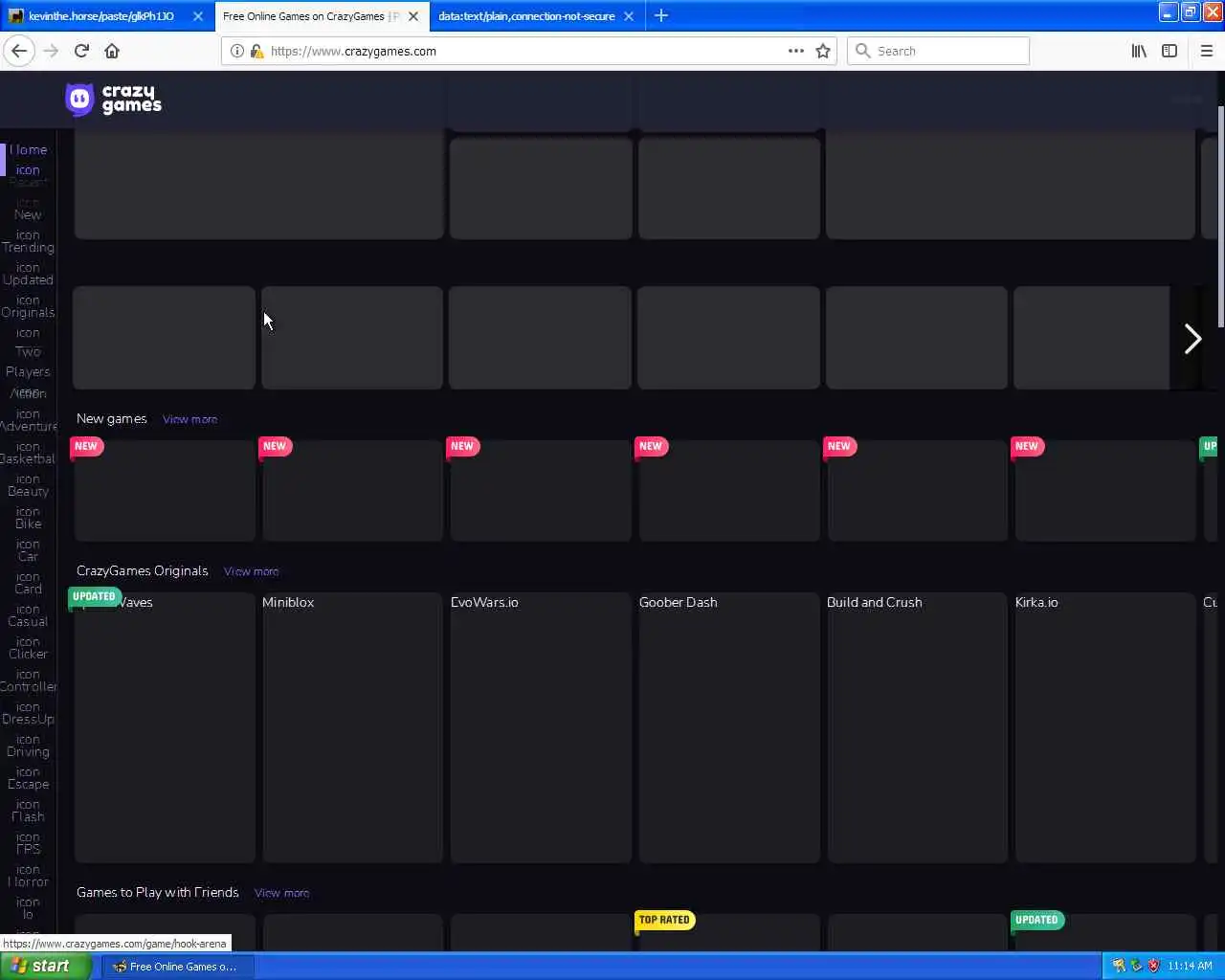Advance the game carousel with right chevron
The width and height of the screenshot is (1225, 980).
pos(1192,338)
